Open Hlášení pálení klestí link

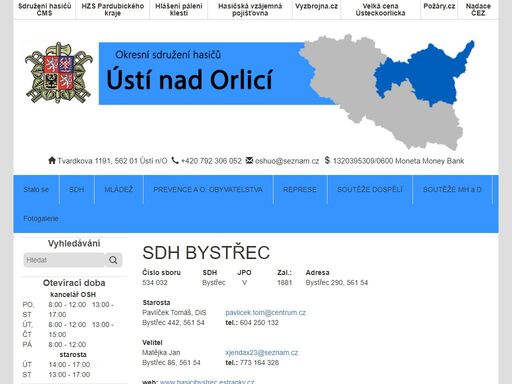click(179, 9)
